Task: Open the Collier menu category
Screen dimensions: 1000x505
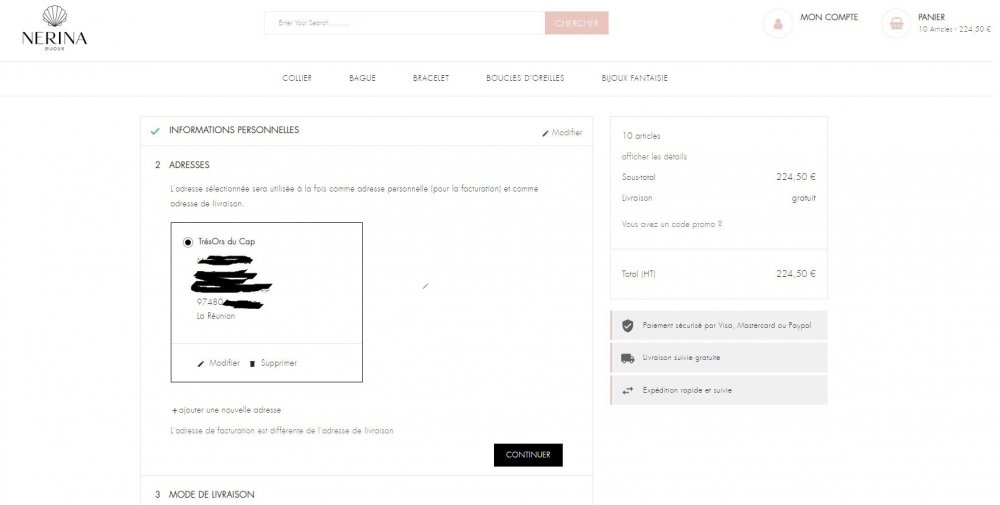Action: click(x=297, y=78)
